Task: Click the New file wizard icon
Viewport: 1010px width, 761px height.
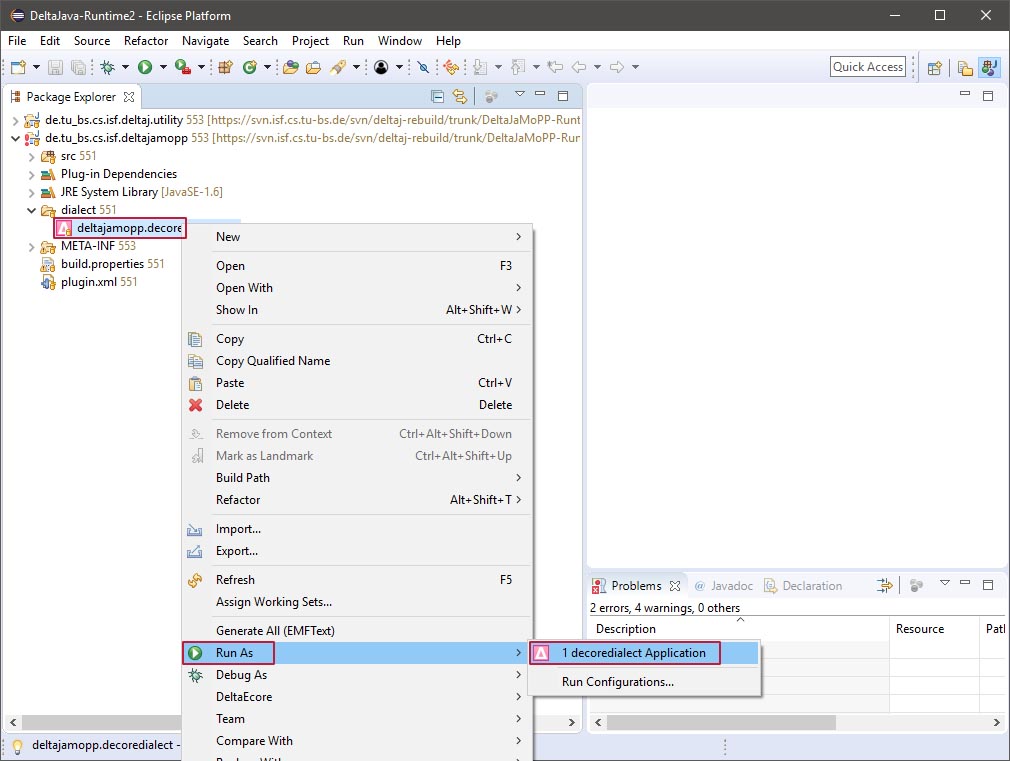Action: click(x=19, y=67)
